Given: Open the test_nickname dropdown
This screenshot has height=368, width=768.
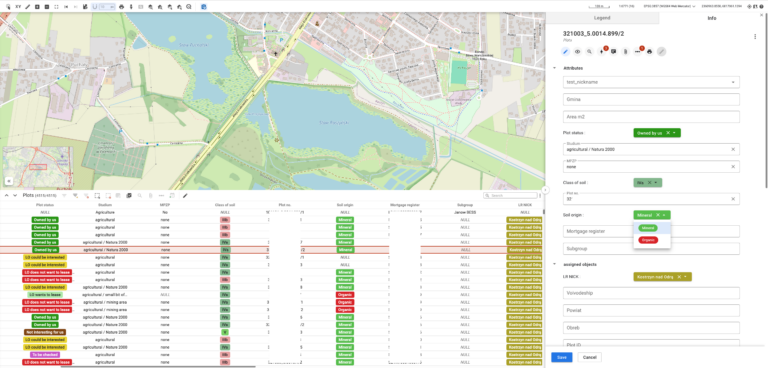Looking at the screenshot, I should (x=651, y=82).
